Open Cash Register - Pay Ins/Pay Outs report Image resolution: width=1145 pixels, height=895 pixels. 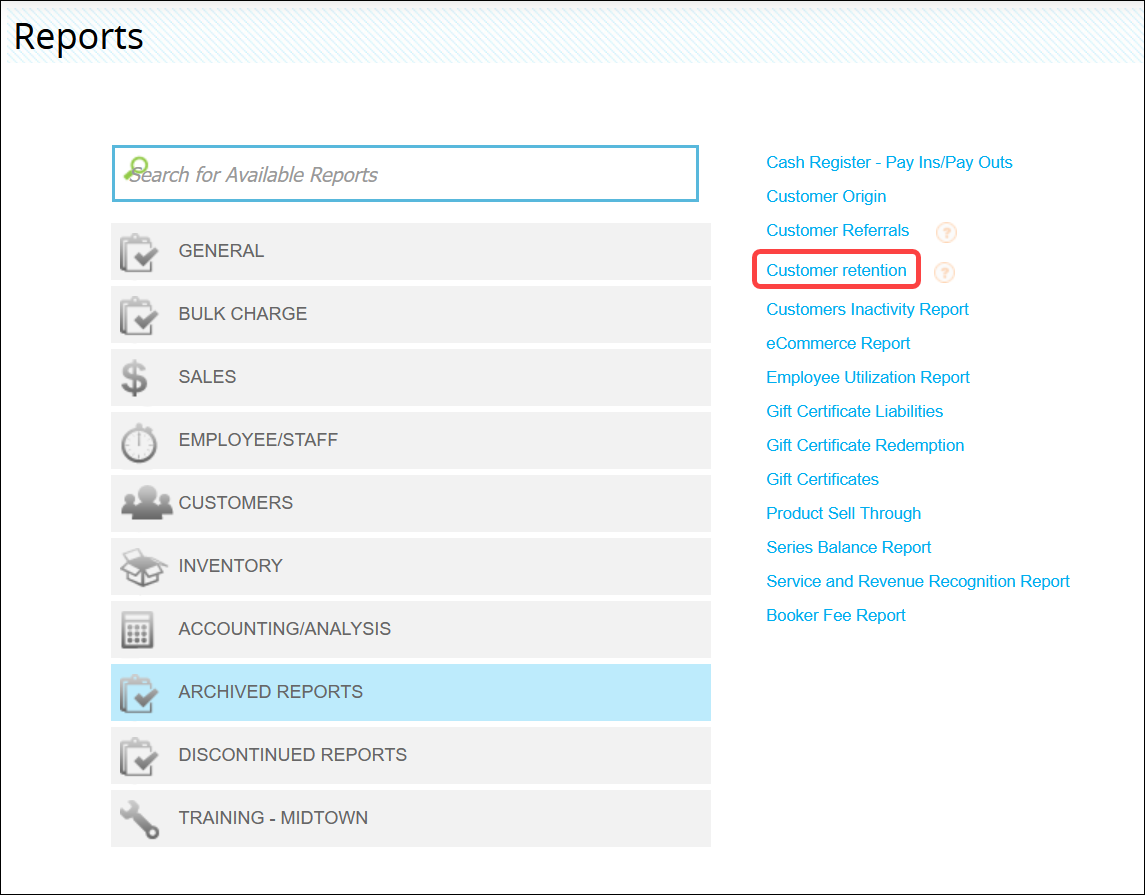889,162
